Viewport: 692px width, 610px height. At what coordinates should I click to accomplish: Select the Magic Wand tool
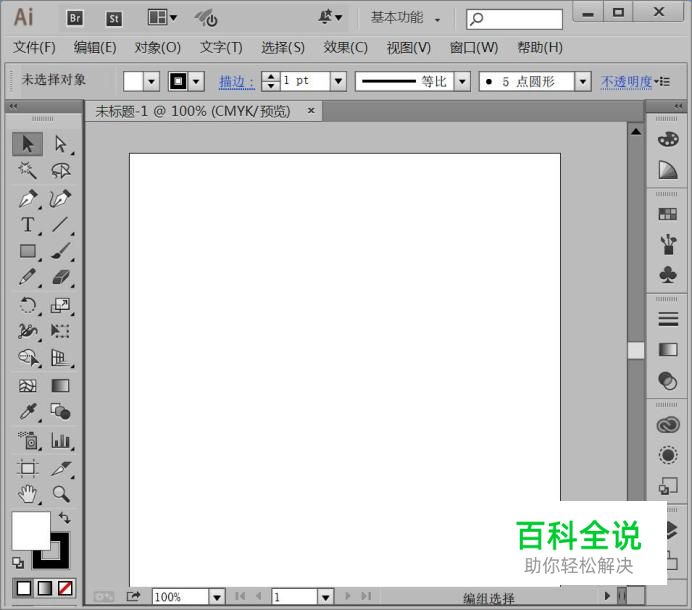(27, 170)
